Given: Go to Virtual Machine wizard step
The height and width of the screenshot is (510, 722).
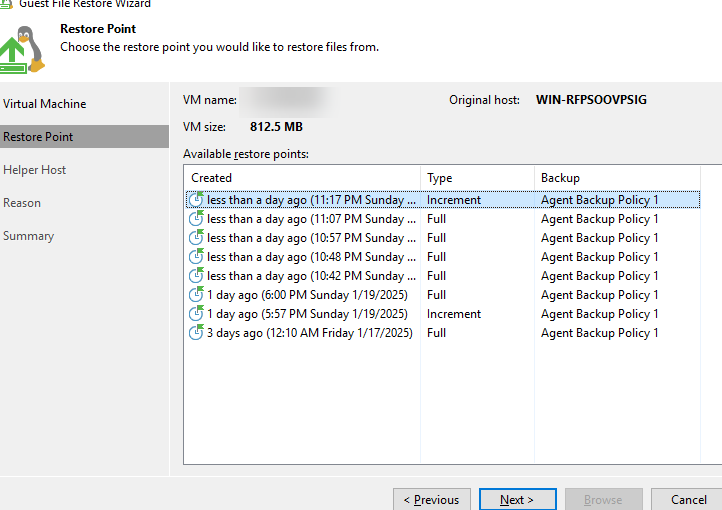Looking at the screenshot, I should (45, 104).
